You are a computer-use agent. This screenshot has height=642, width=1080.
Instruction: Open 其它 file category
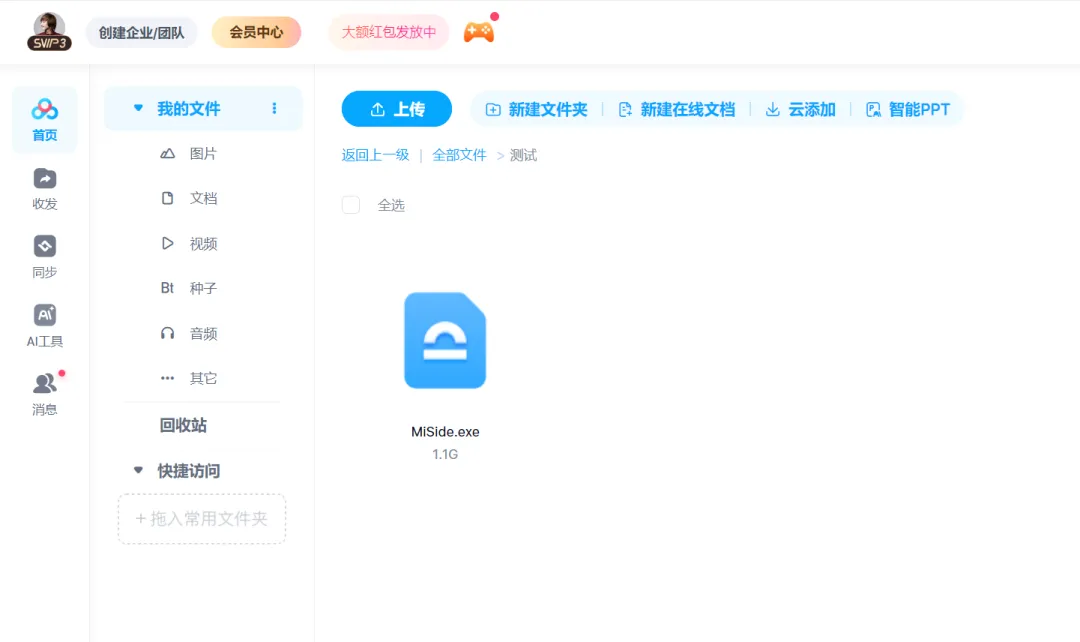click(x=203, y=378)
